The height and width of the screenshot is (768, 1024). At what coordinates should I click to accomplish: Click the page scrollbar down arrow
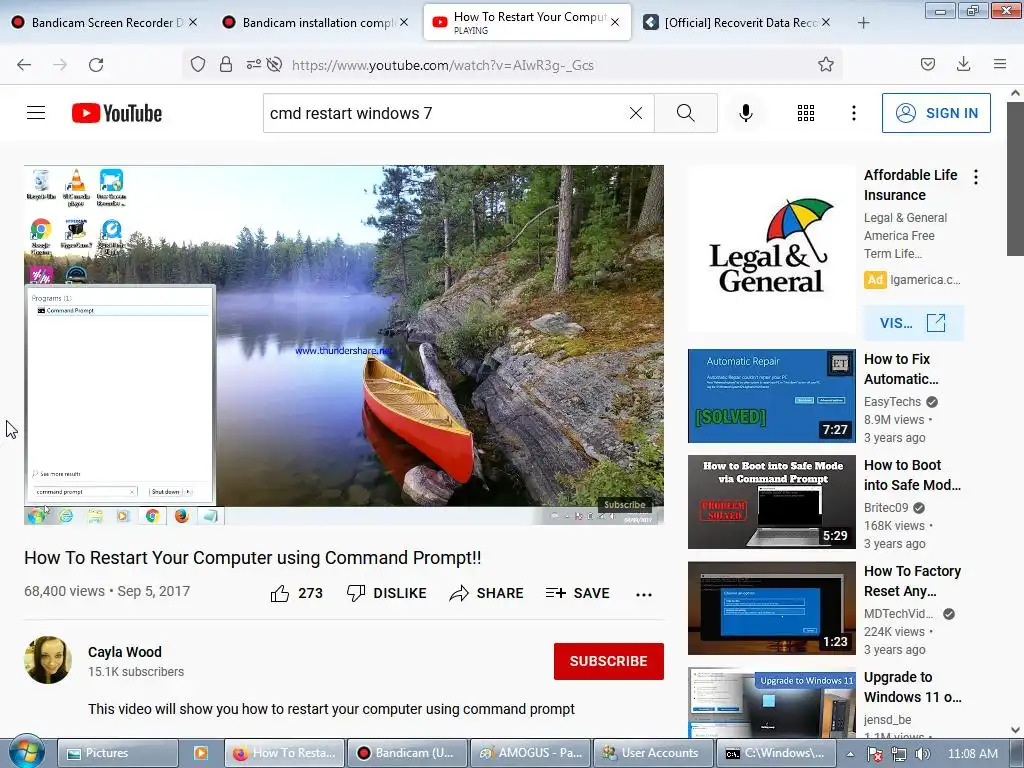(1016, 730)
